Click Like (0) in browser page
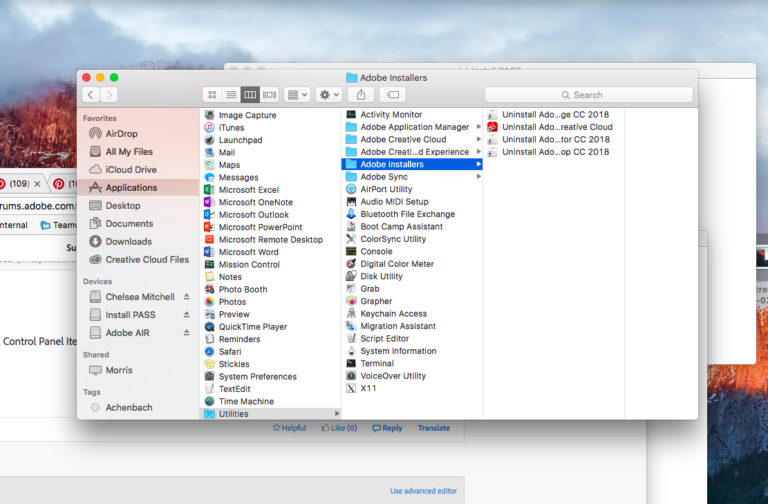 point(339,428)
